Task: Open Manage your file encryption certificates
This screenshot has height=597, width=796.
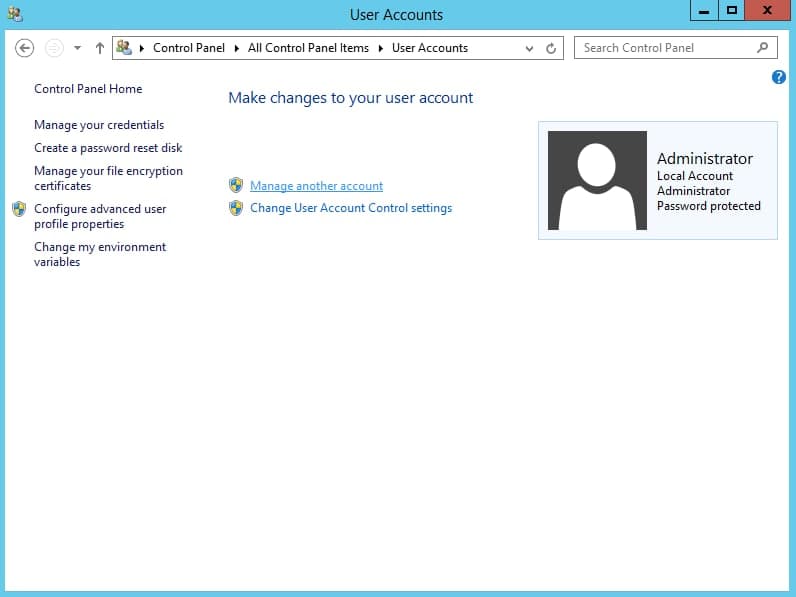Action: coord(108,178)
